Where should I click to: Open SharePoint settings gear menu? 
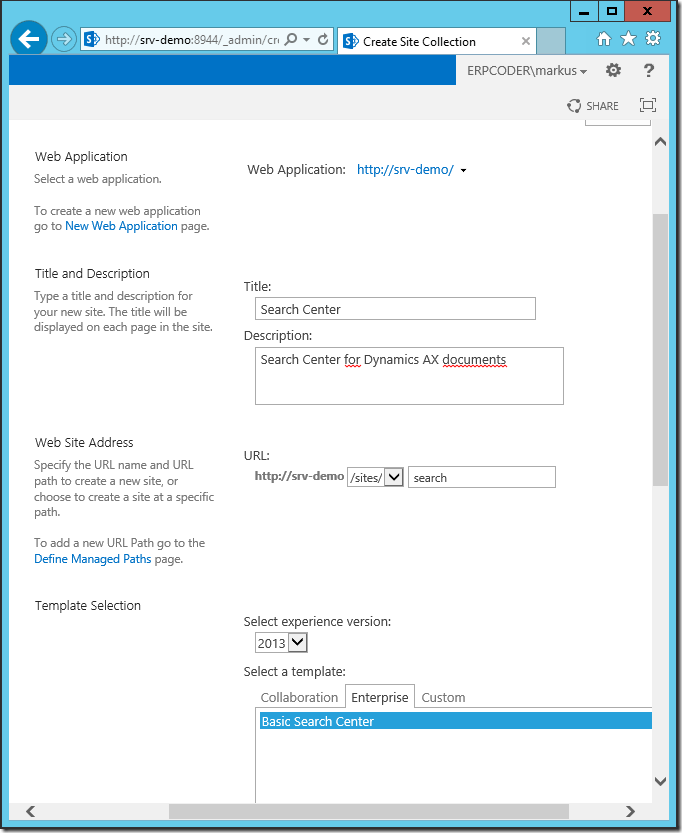coord(613,70)
